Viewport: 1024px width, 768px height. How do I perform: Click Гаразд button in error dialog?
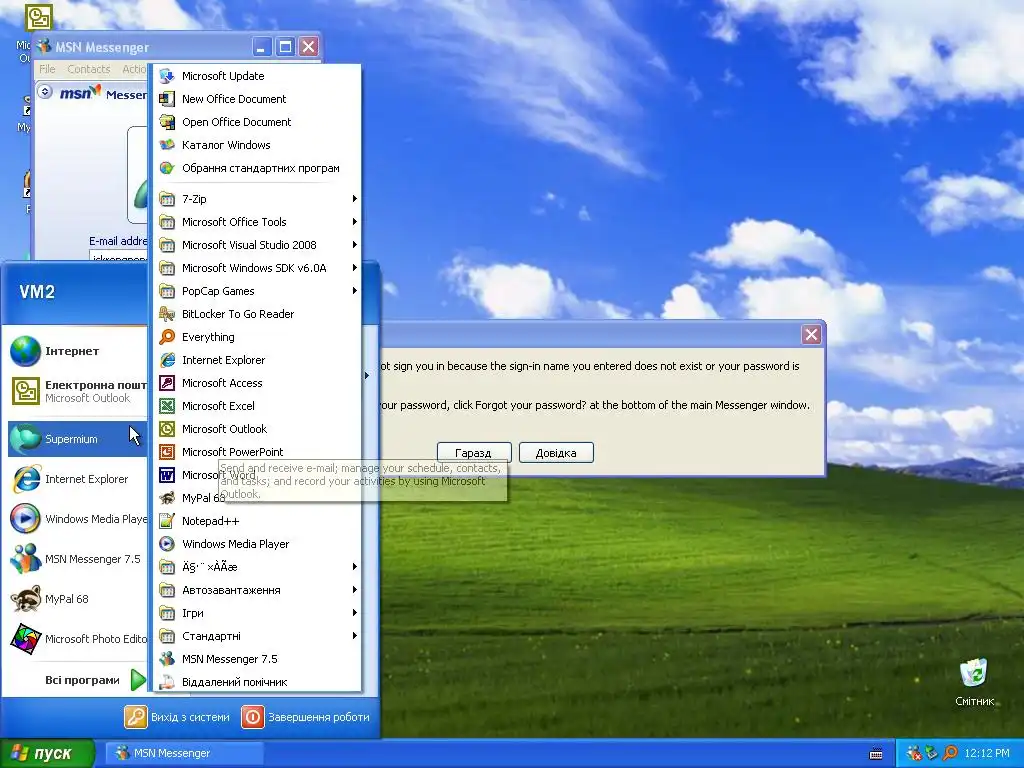(473, 453)
